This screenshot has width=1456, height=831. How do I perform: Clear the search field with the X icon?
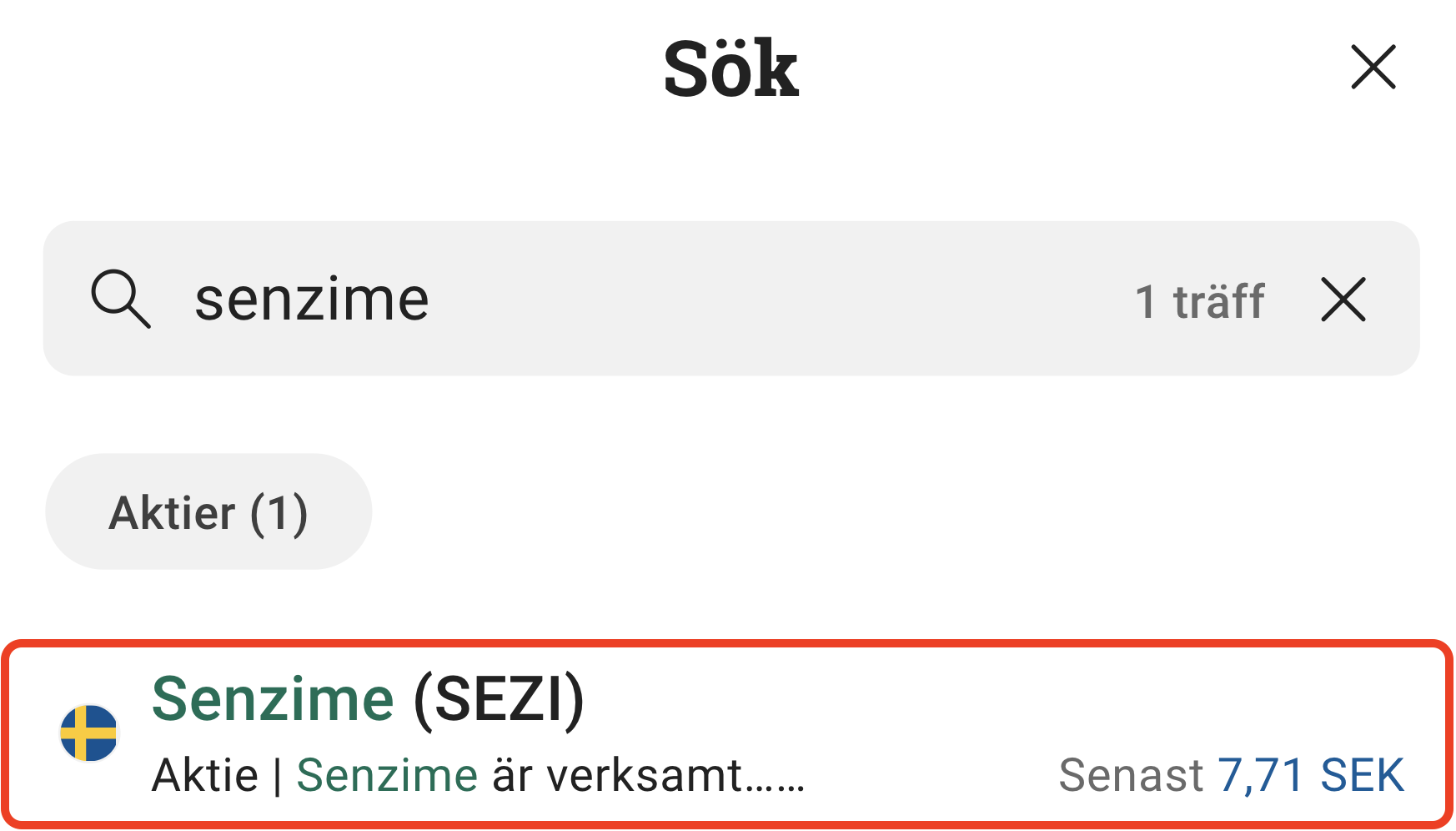1343,300
